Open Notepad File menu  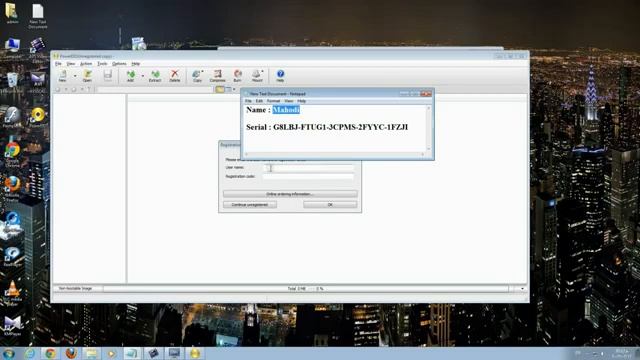(248, 101)
